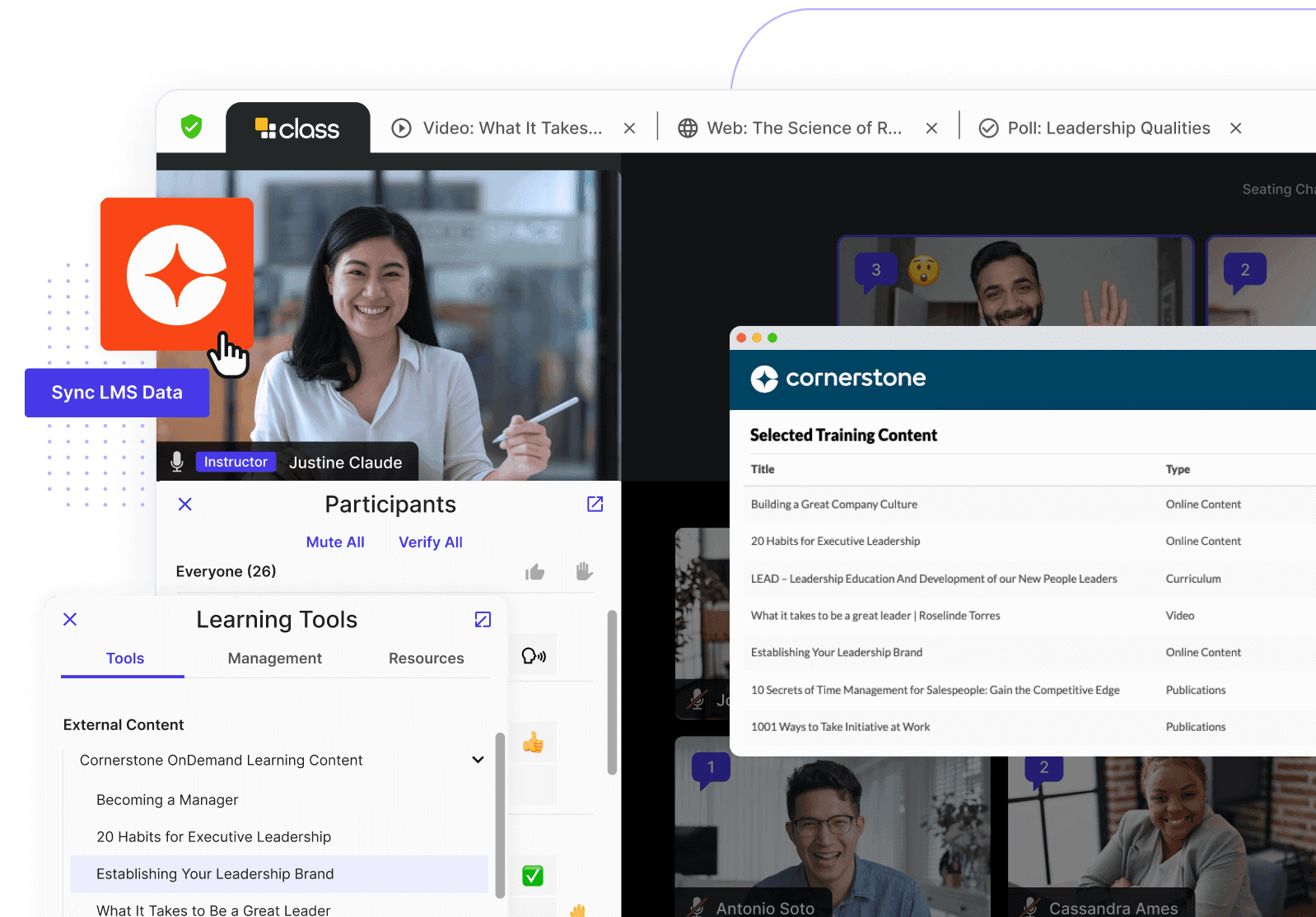The width and height of the screenshot is (1316, 917).
Task: Click the green security shield icon
Action: [192, 127]
